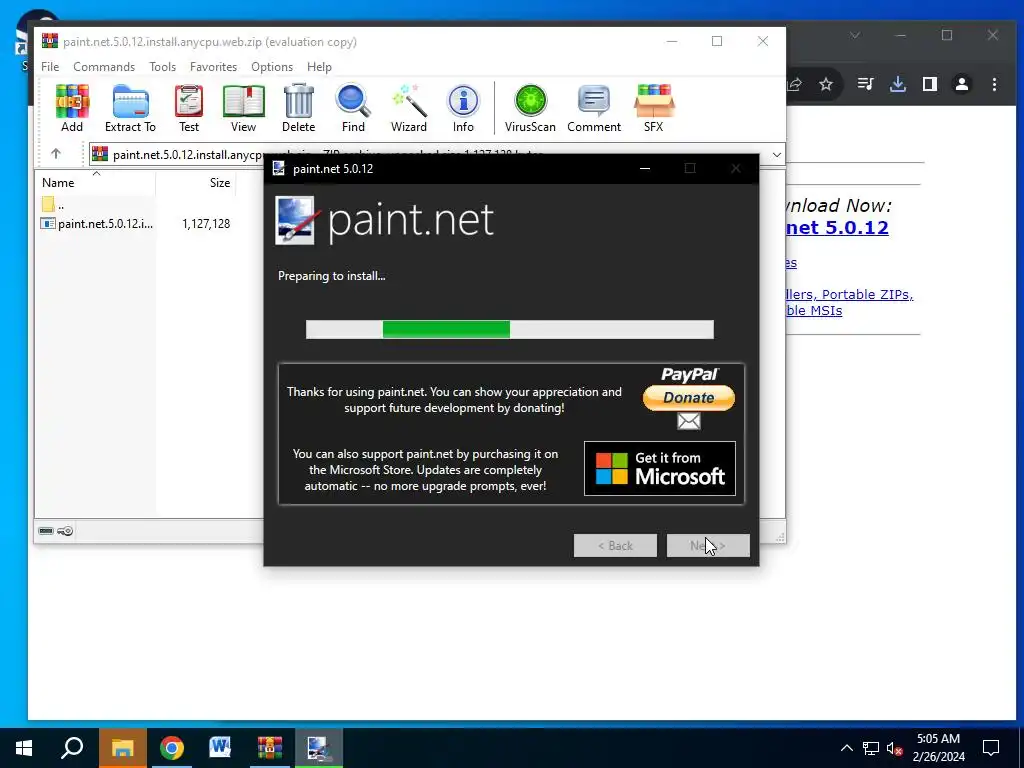Viewport: 1024px width, 768px height.
Task: Open the Tools menu
Action: pyautogui.click(x=163, y=67)
